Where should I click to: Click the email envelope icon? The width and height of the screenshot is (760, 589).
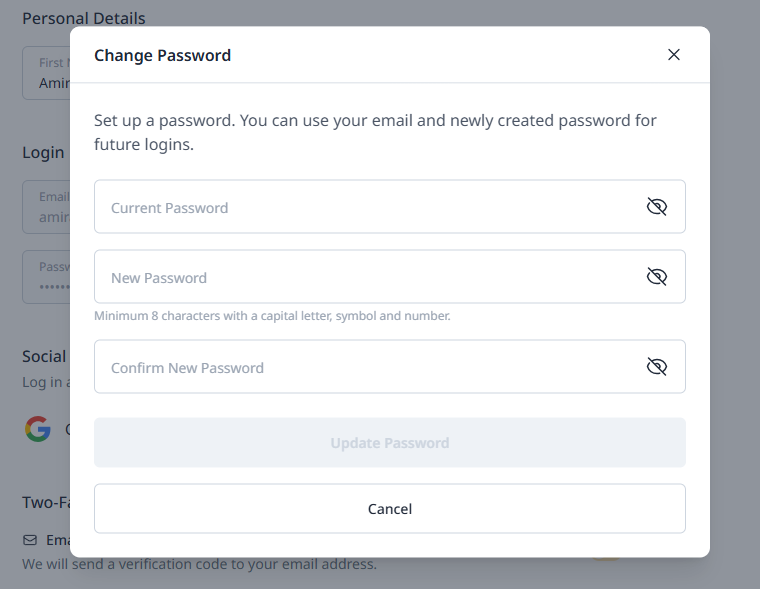tap(30, 540)
